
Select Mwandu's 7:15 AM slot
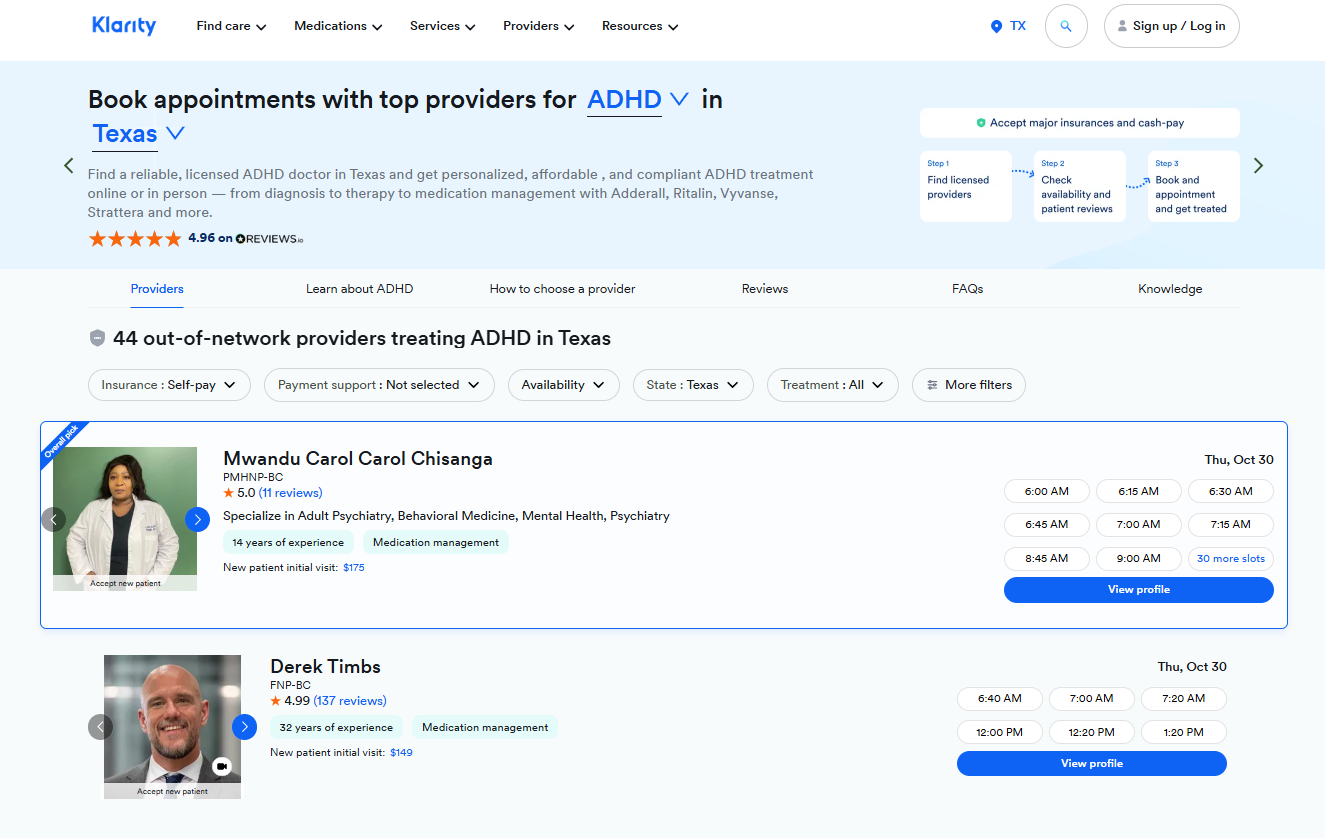(x=1231, y=525)
